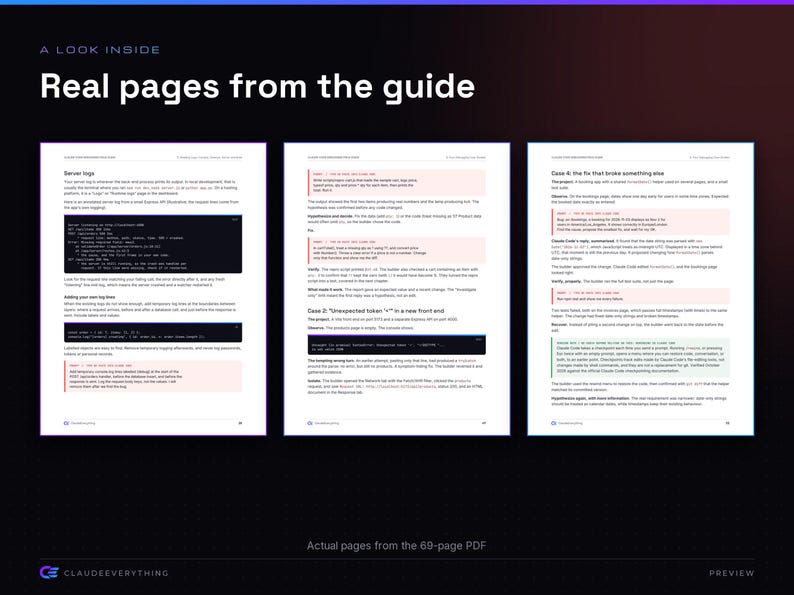Click the pink prompt box at bottom of first page
The width and height of the screenshot is (794, 595).
tap(153, 376)
